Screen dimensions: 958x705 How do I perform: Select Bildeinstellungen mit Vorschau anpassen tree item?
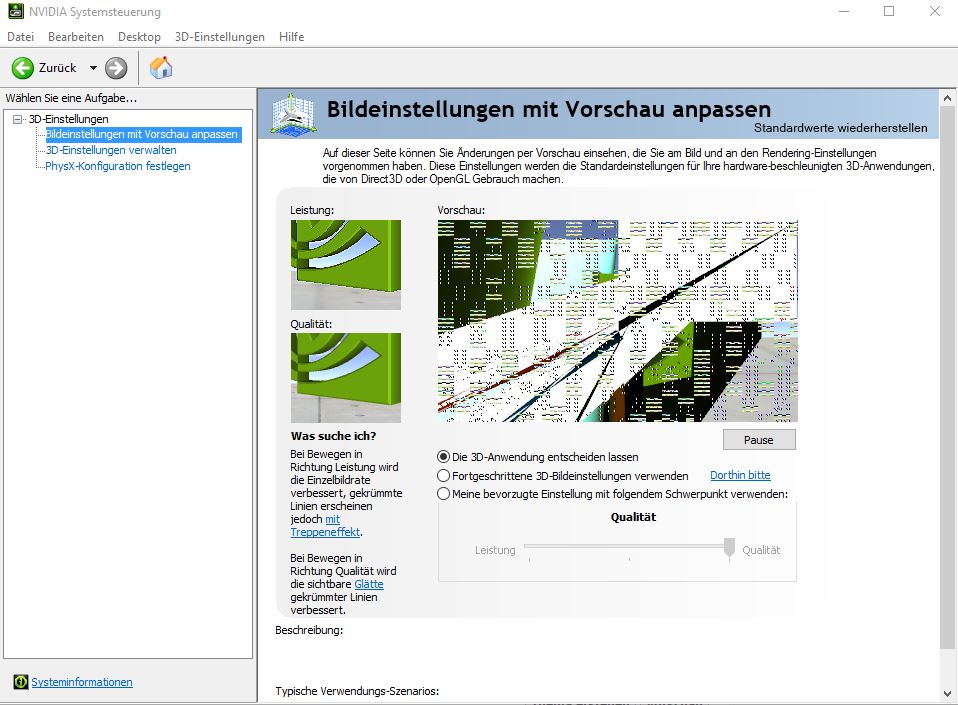tap(142, 134)
